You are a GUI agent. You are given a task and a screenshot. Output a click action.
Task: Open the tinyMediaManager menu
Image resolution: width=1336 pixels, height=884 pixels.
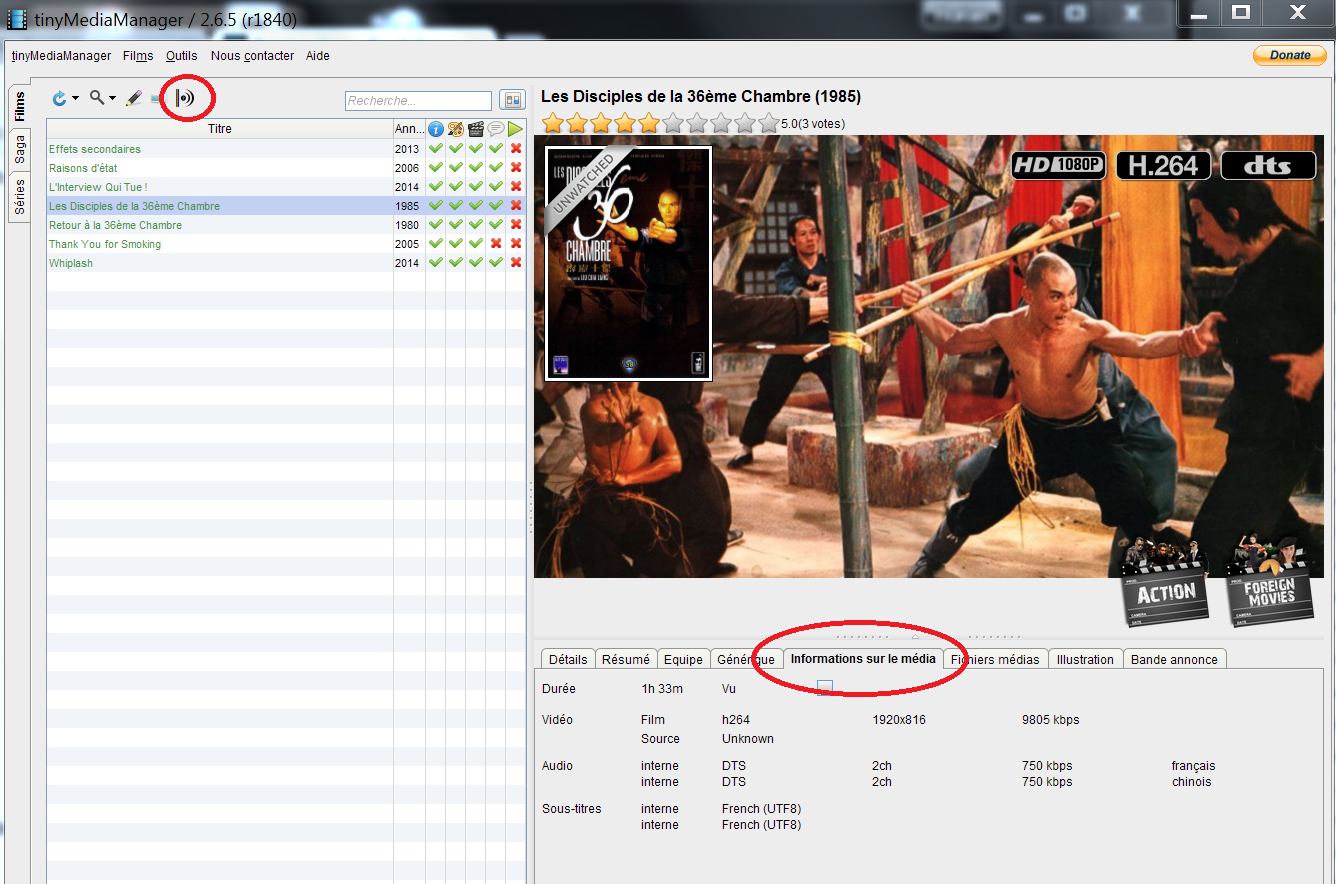61,56
